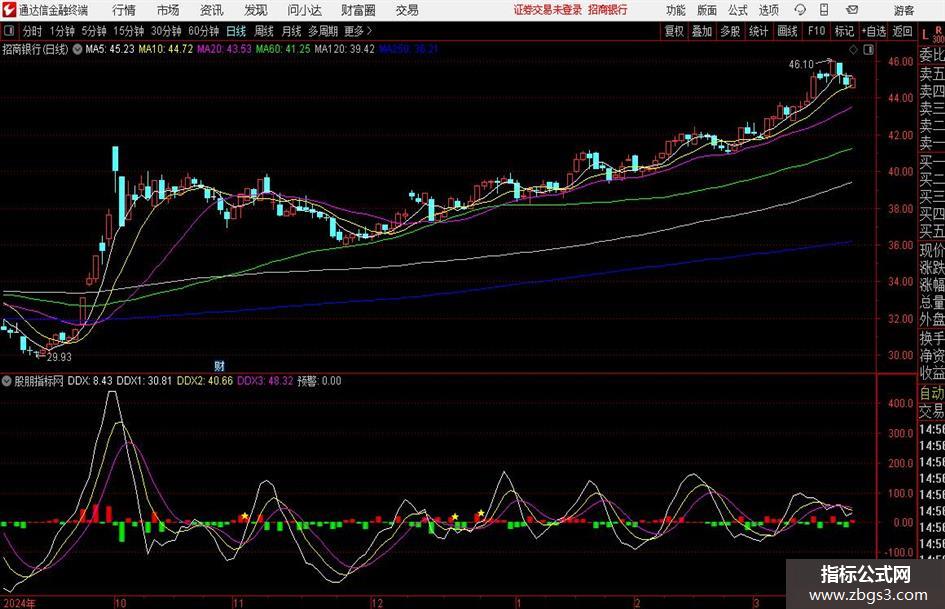Screen dimensions: 945x609
Task: Click the 返回 back button
Action: pyautogui.click(x=902, y=31)
